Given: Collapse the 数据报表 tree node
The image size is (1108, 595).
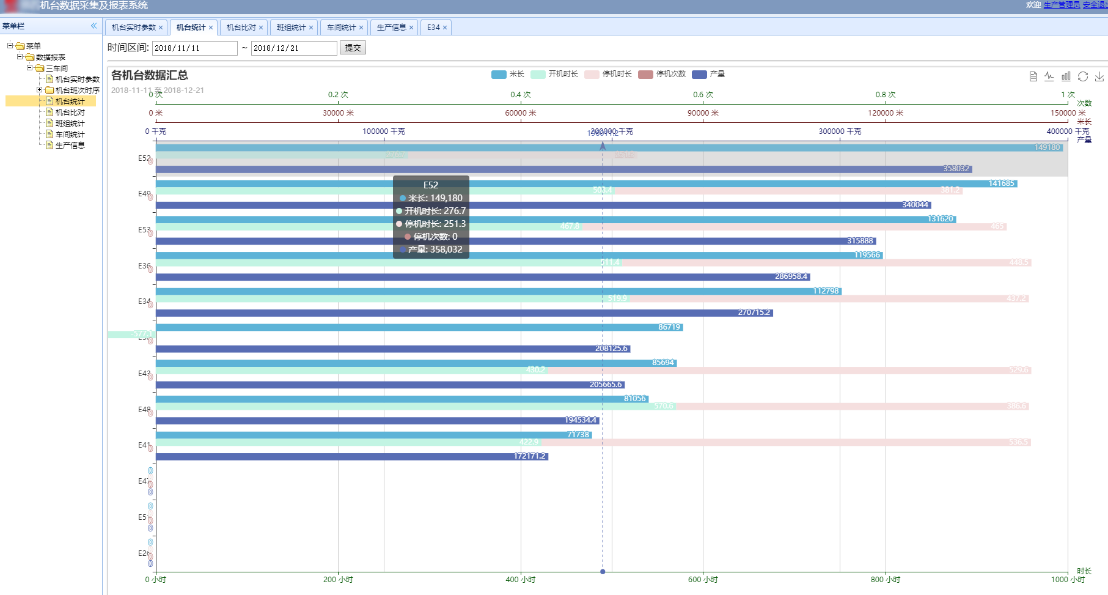Looking at the screenshot, I should point(18,57).
